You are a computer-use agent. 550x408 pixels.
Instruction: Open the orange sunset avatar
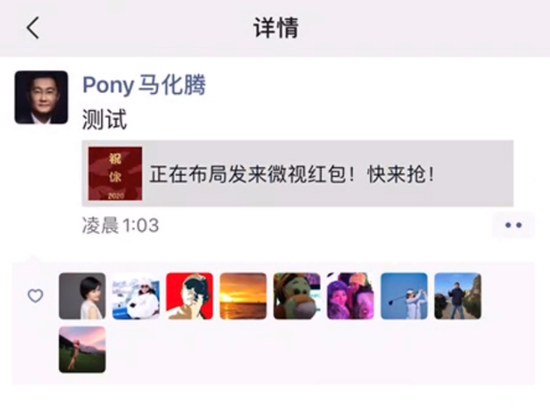pyautogui.click(x=243, y=296)
